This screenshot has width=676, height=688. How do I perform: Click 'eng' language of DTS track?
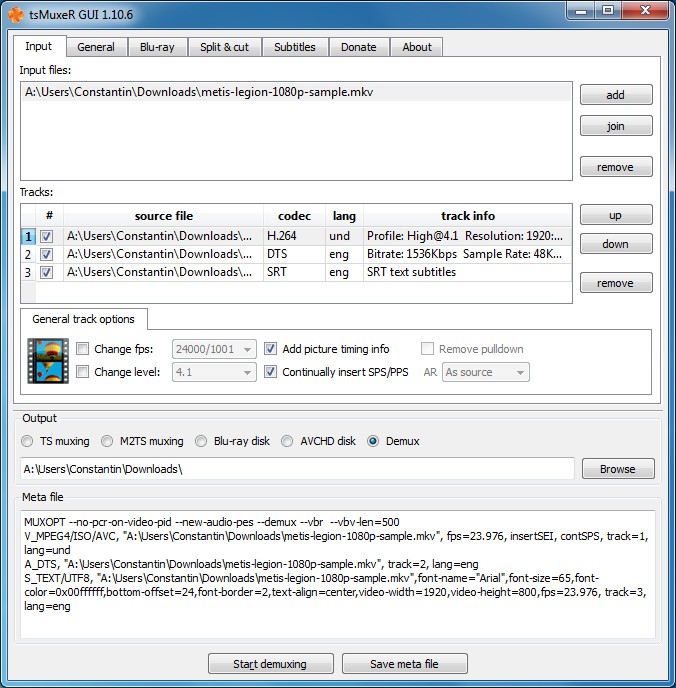point(344,254)
